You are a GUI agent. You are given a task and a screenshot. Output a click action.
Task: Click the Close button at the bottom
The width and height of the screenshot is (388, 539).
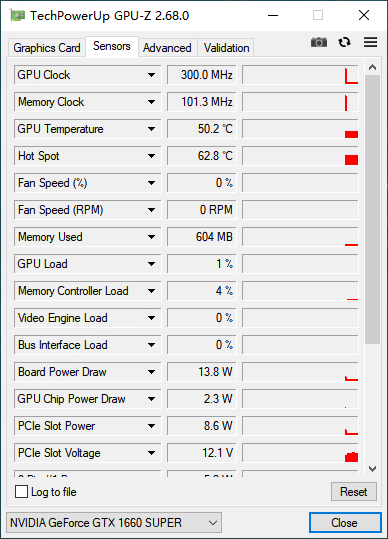345,523
